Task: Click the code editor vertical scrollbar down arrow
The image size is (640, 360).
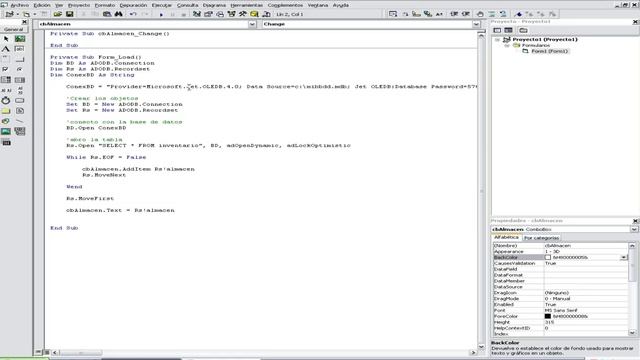Action: pos(481,347)
